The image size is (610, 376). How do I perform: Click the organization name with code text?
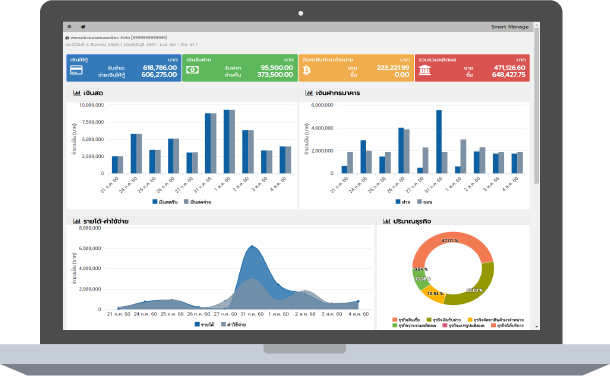click(x=116, y=38)
